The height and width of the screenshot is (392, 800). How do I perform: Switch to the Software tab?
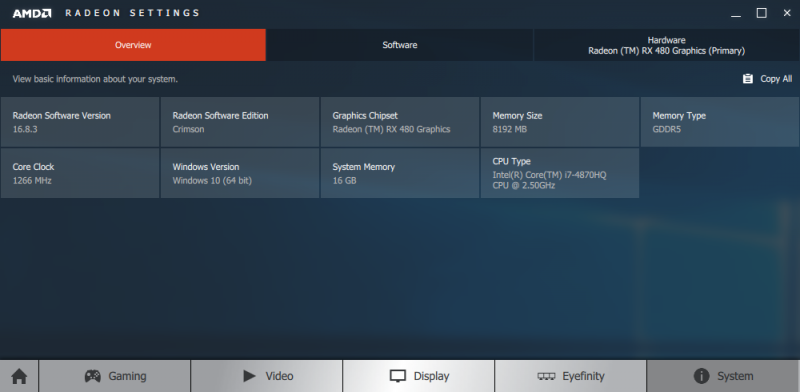[399, 45]
